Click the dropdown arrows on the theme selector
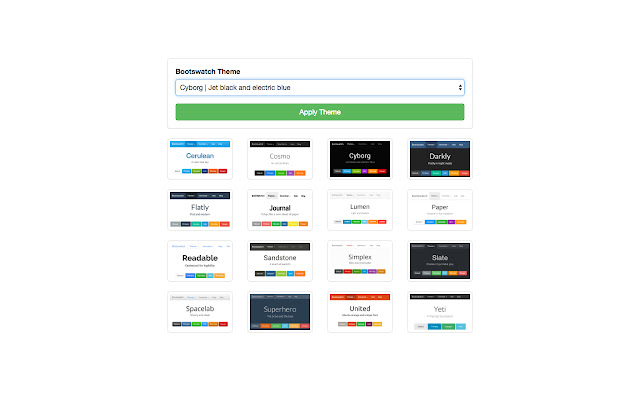Image resolution: width=640 pixels, height=400 pixels. (x=460, y=87)
